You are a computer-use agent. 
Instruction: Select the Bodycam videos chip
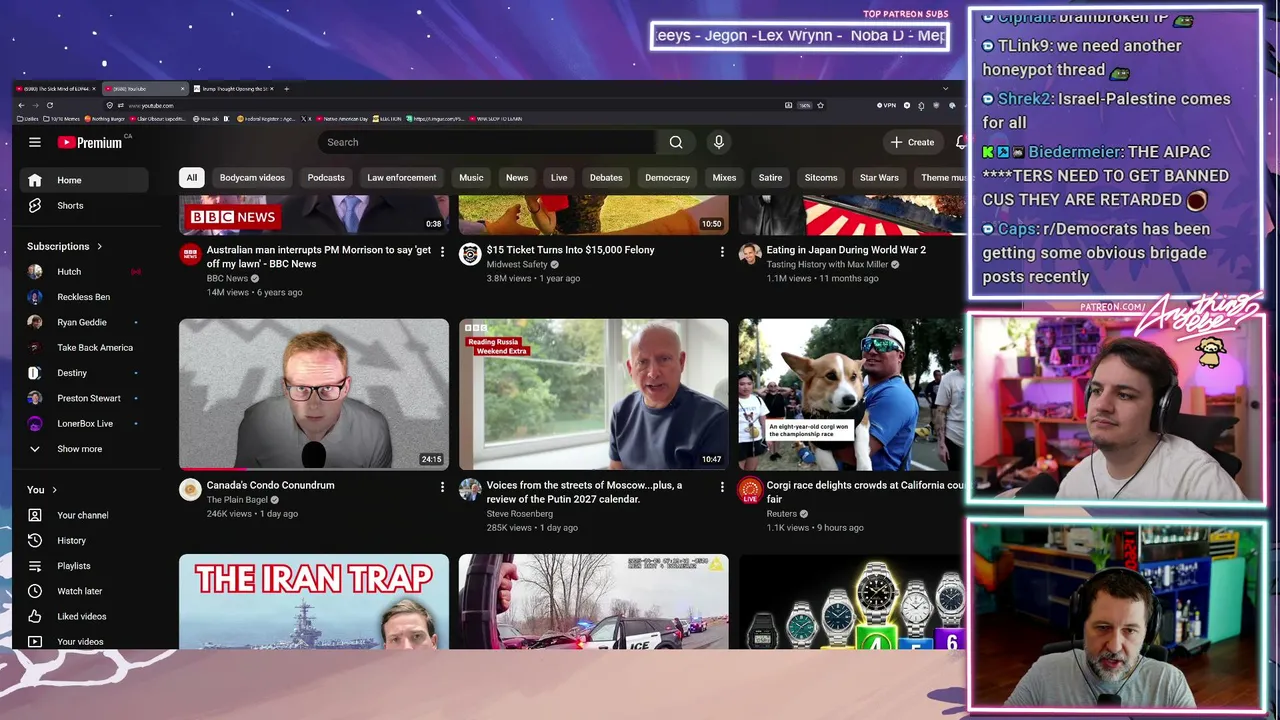[x=252, y=178]
